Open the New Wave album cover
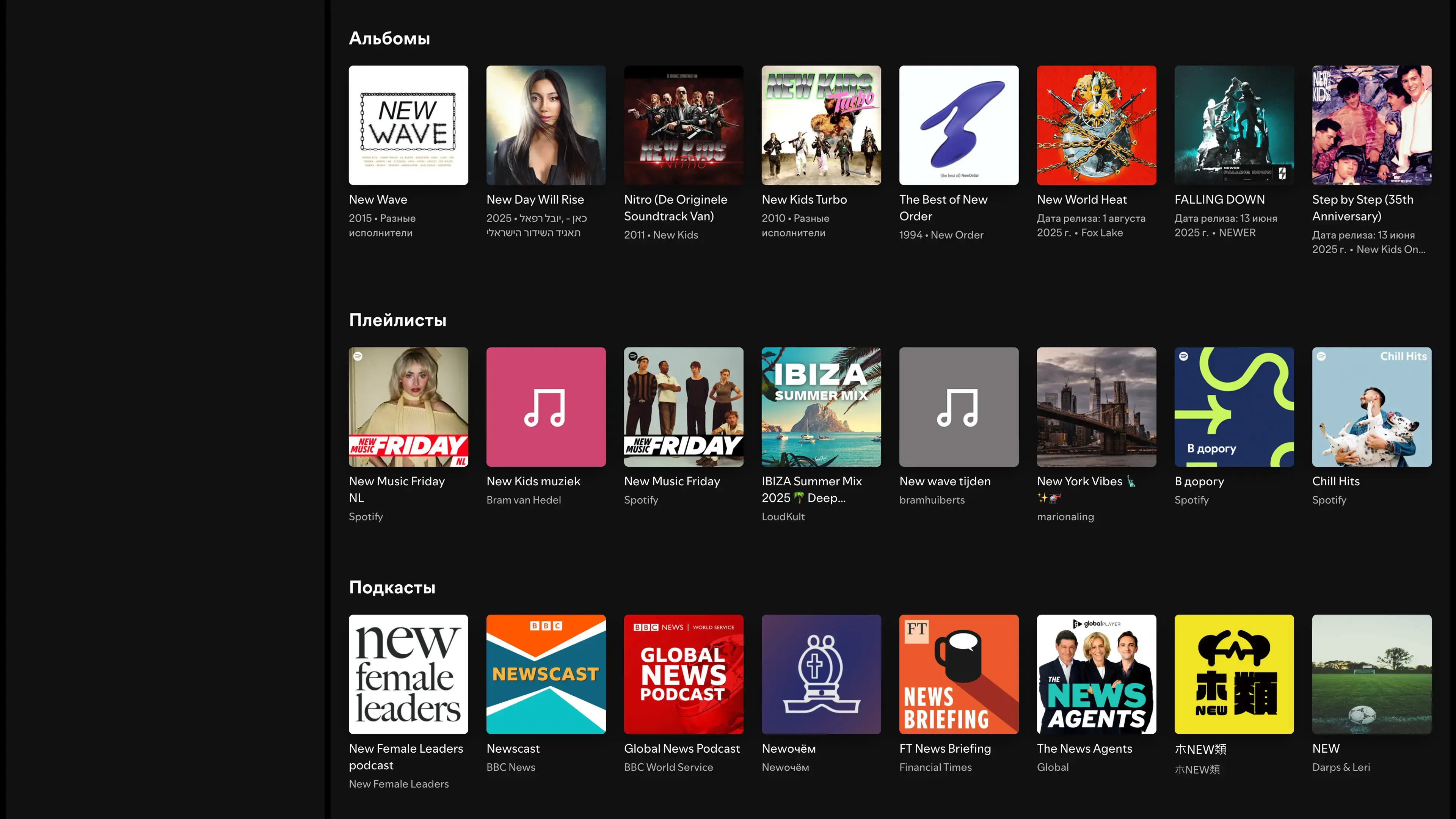 tap(408, 125)
